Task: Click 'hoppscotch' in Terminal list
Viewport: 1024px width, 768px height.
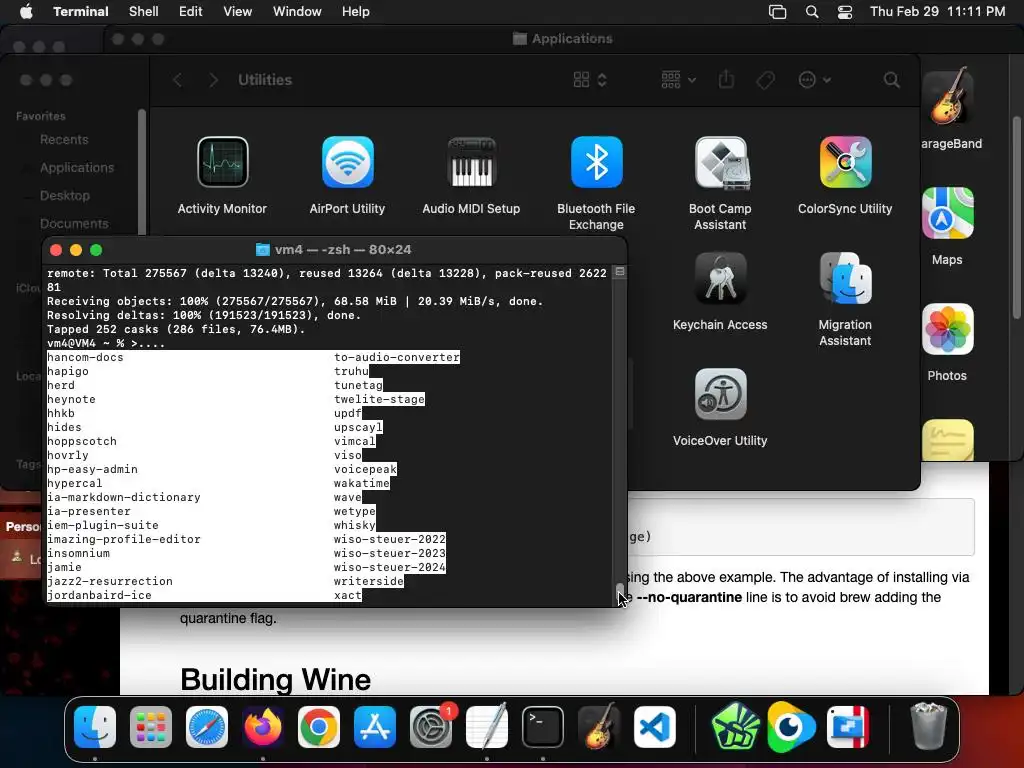Action: point(82,441)
